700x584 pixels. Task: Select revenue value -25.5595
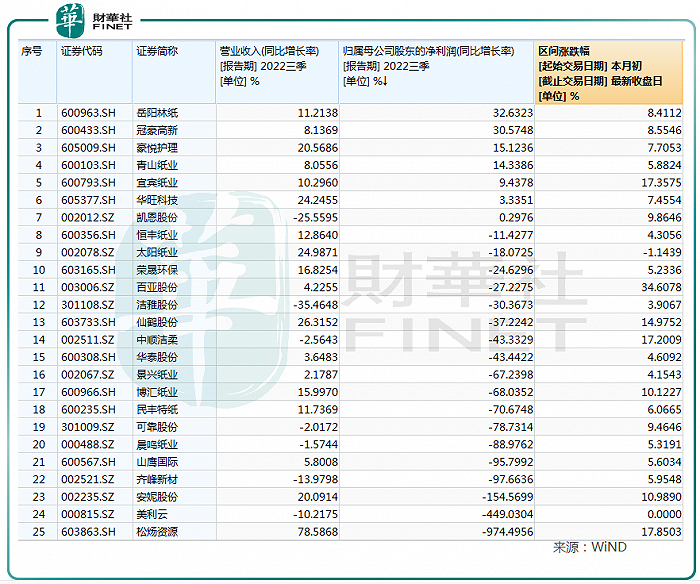(x=316, y=217)
